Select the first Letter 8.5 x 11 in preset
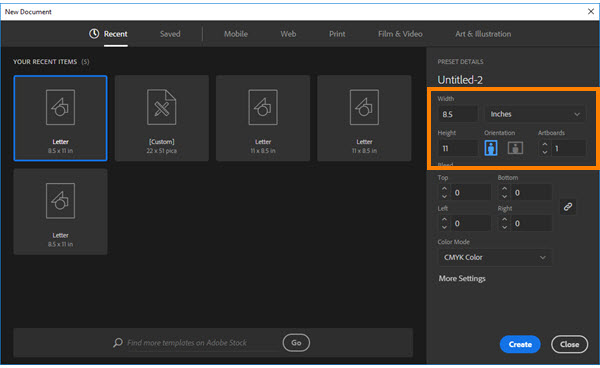 click(x=60, y=118)
